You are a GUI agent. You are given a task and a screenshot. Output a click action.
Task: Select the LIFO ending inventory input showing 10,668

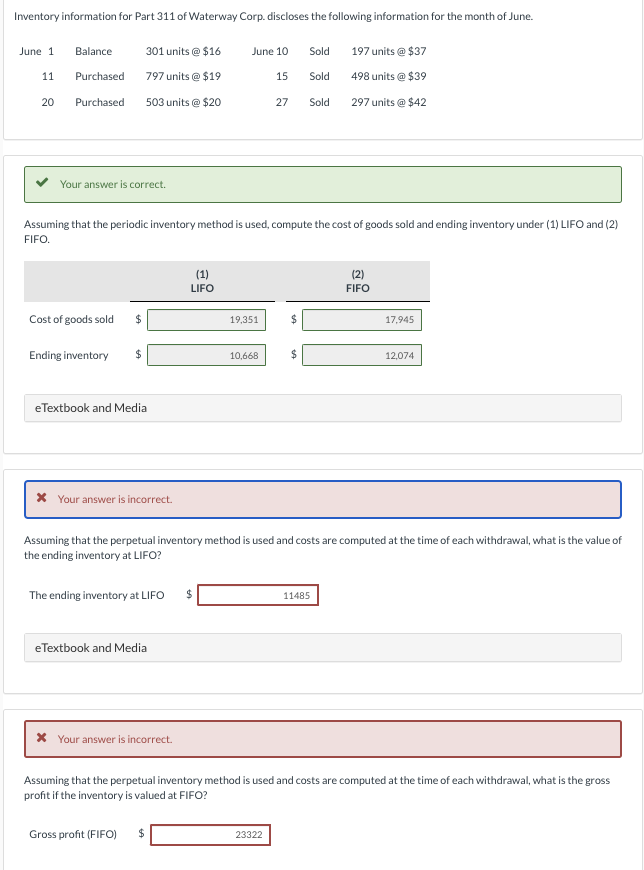205,355
